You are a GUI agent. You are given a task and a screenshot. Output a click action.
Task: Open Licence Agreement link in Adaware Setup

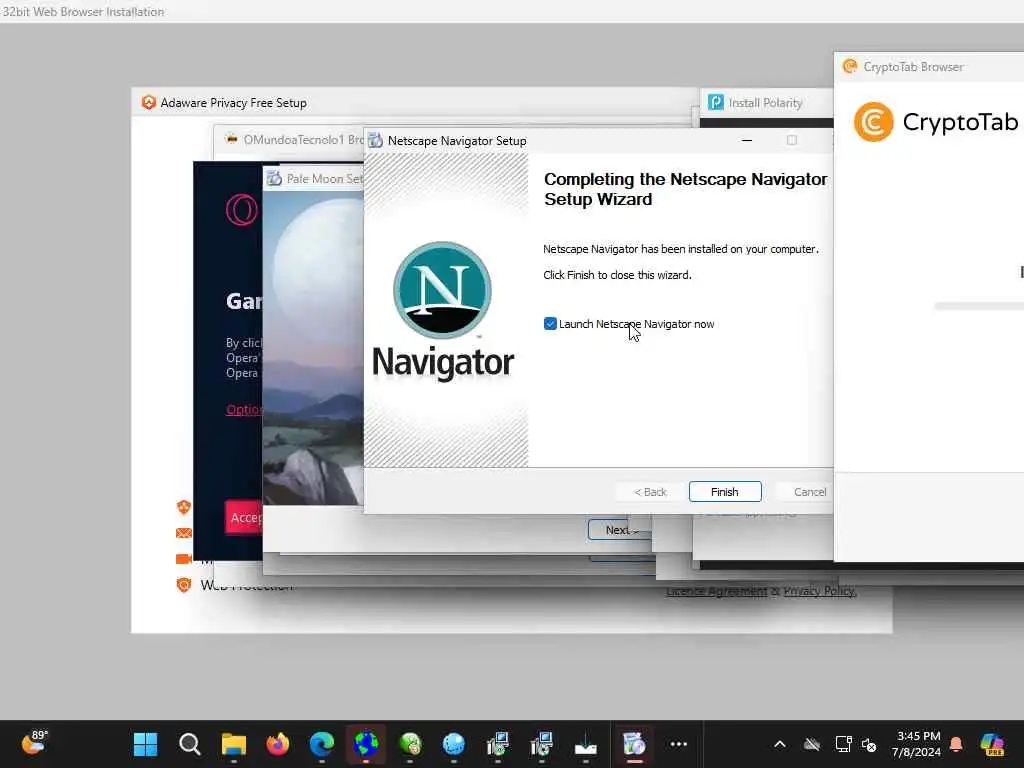pyautogui.click(x=716, y=592)
